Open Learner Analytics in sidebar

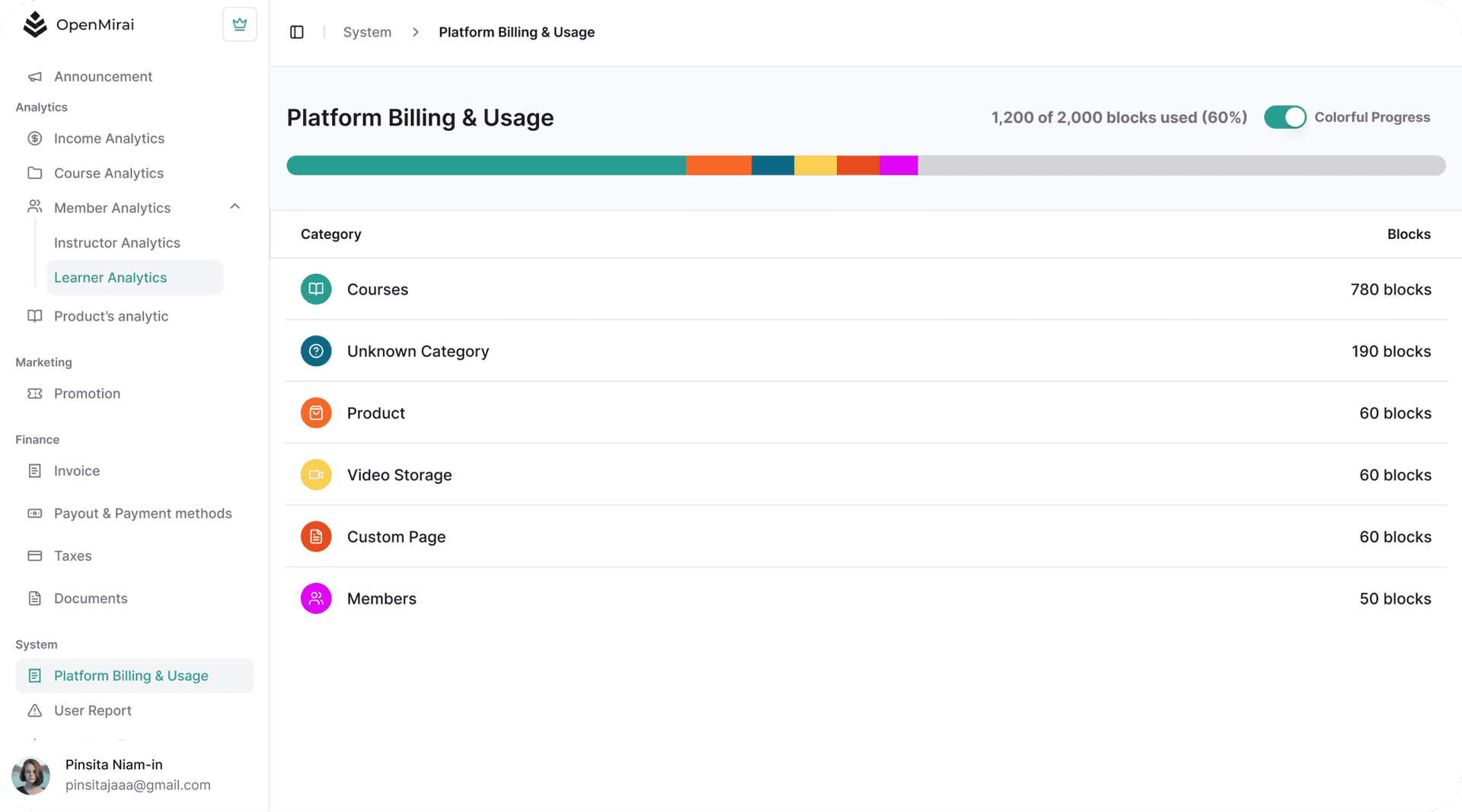tap(110, 278)
